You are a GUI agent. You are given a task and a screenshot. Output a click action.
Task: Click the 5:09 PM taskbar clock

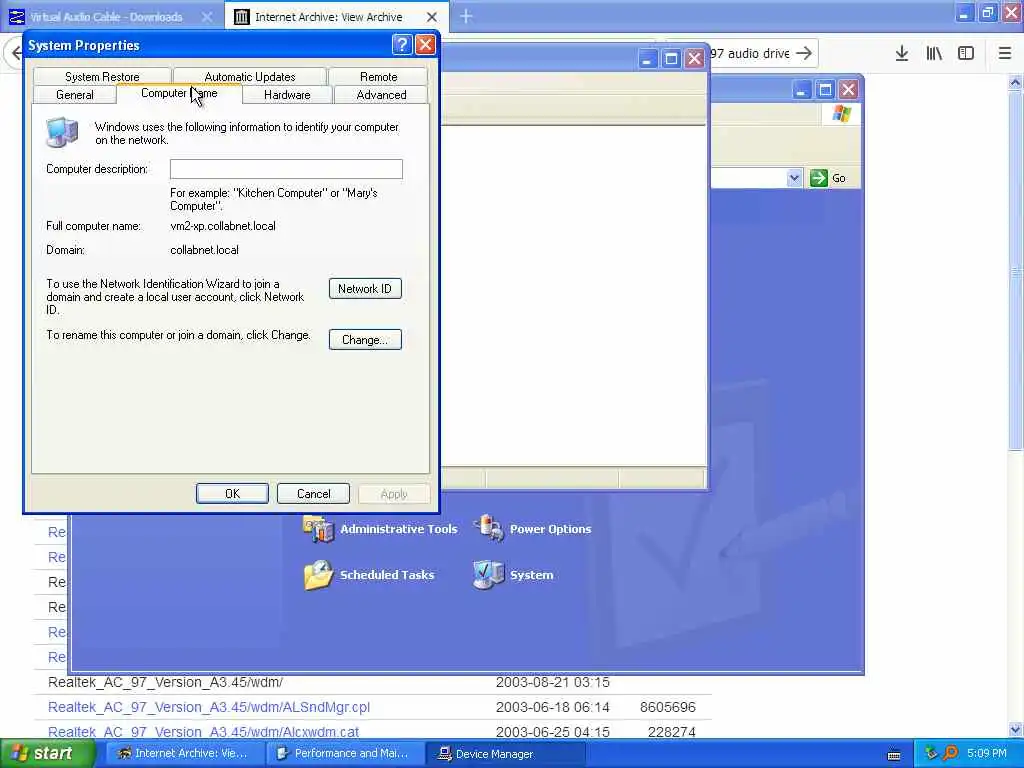coord(987,754)
